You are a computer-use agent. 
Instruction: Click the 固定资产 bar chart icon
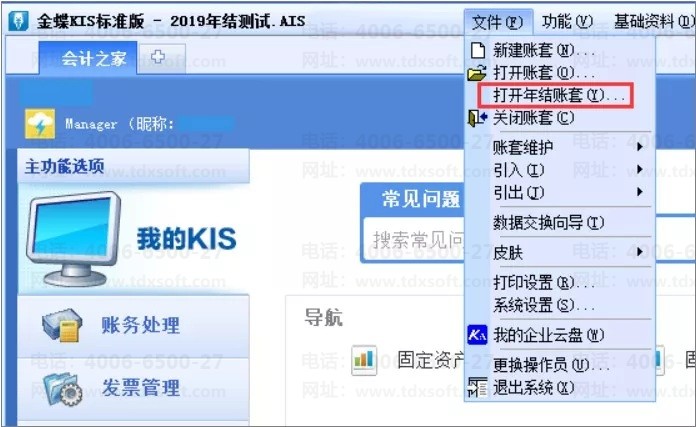click(x=364, y=360)
